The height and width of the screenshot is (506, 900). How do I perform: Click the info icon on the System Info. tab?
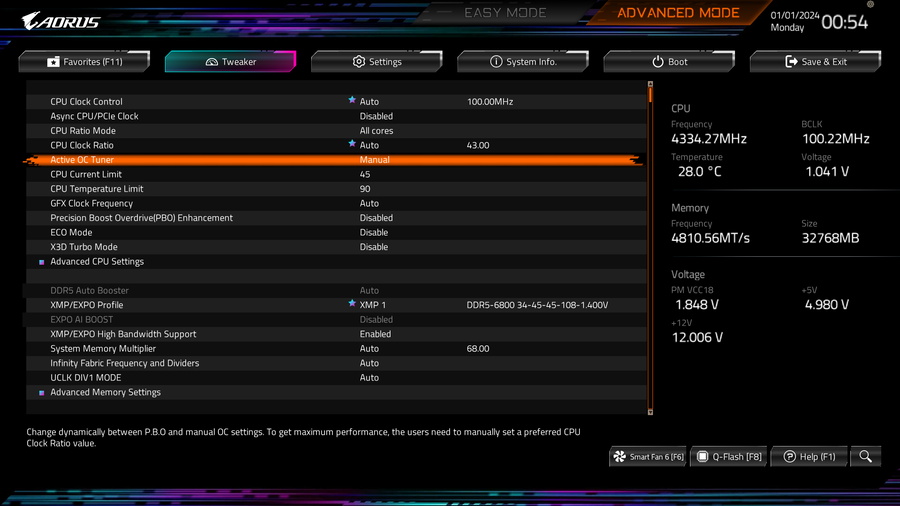coord(496,61)
